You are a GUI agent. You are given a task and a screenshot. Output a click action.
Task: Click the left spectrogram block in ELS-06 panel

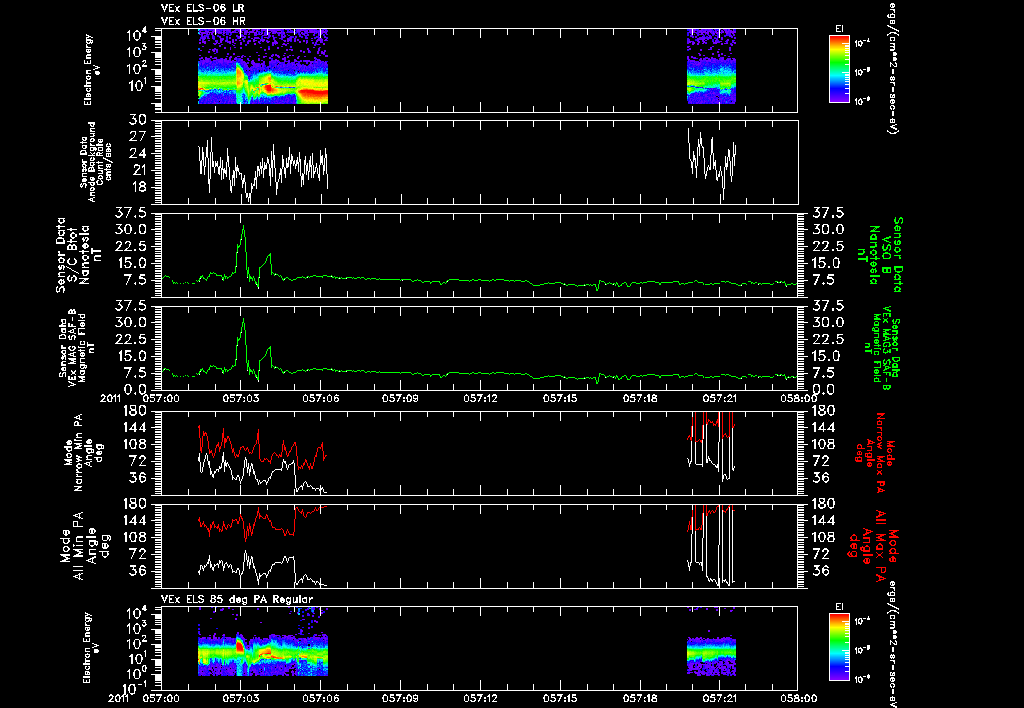tap(263, 67)
